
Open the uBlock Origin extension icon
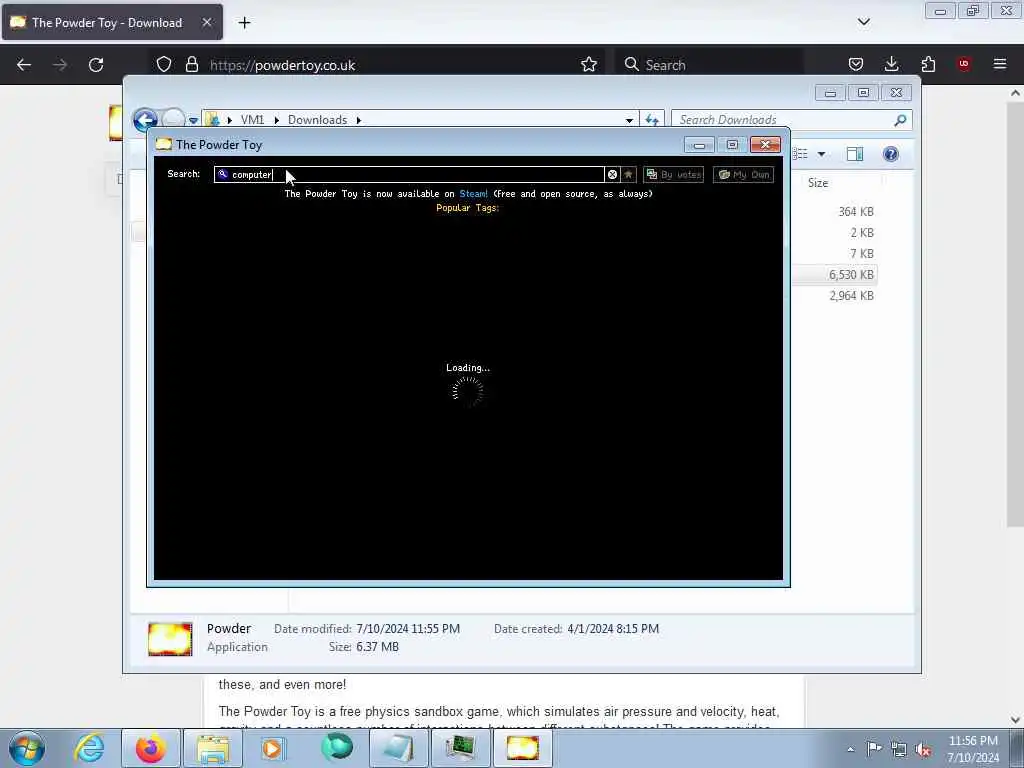tap(964, 64)
